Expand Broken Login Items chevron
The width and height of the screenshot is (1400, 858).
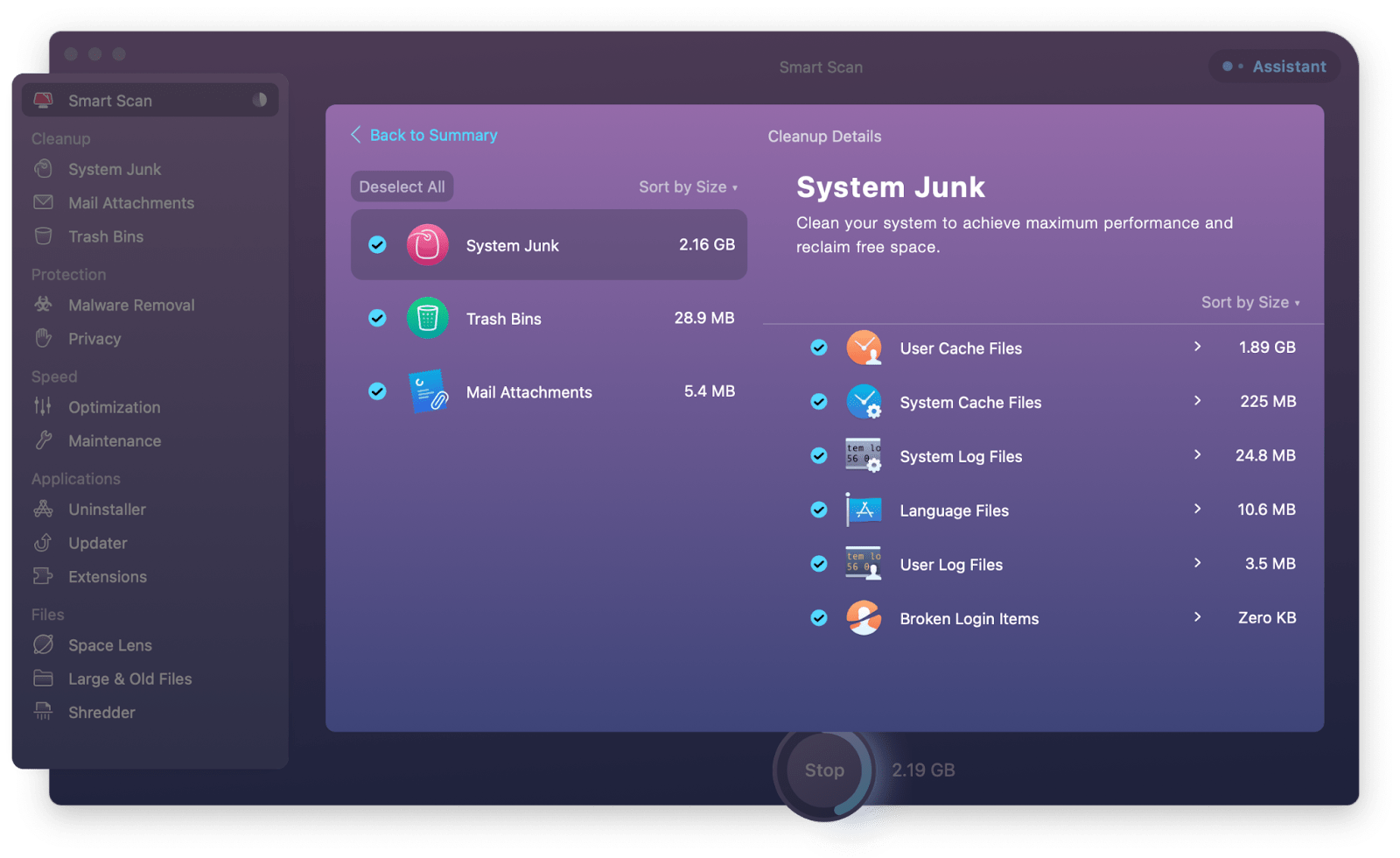point(1198,617)
